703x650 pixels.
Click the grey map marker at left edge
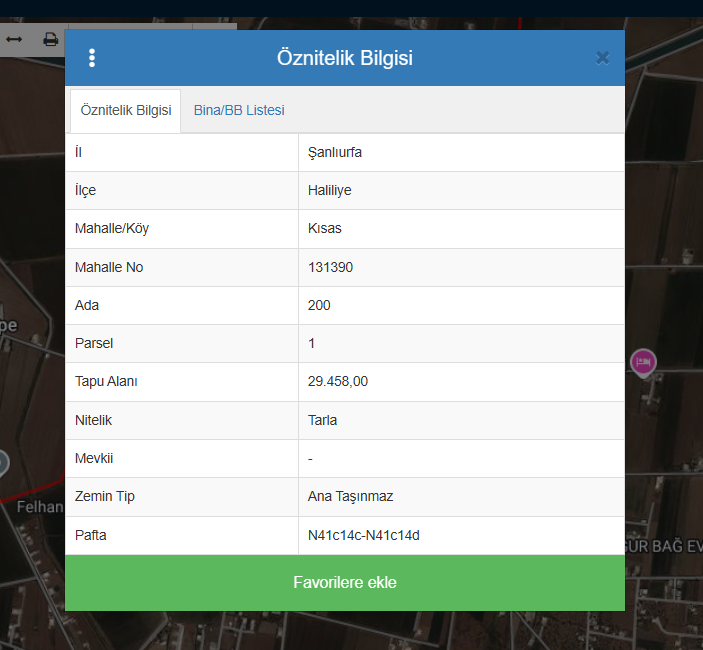2,462
